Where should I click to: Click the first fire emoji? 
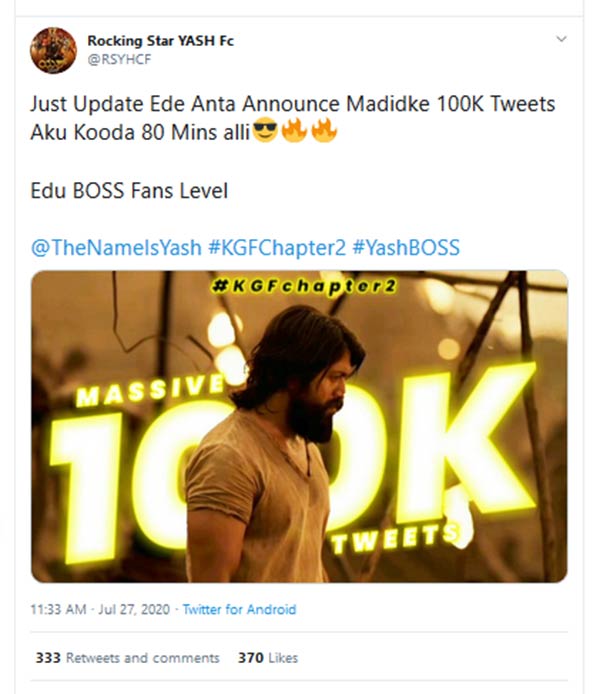coord(293,134)
